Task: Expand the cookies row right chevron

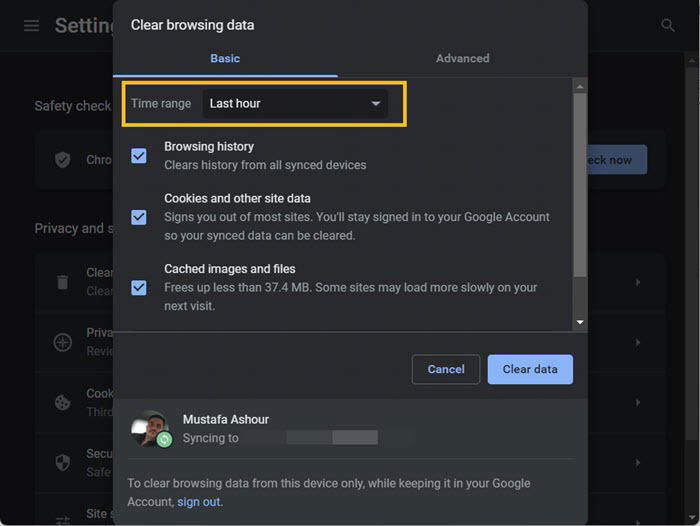Action: pos(638,402)
